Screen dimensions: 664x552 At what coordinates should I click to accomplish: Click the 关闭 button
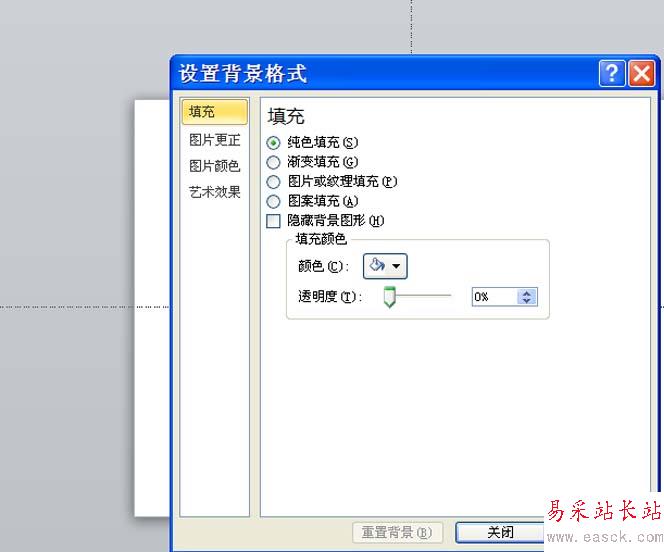point(500,533)
